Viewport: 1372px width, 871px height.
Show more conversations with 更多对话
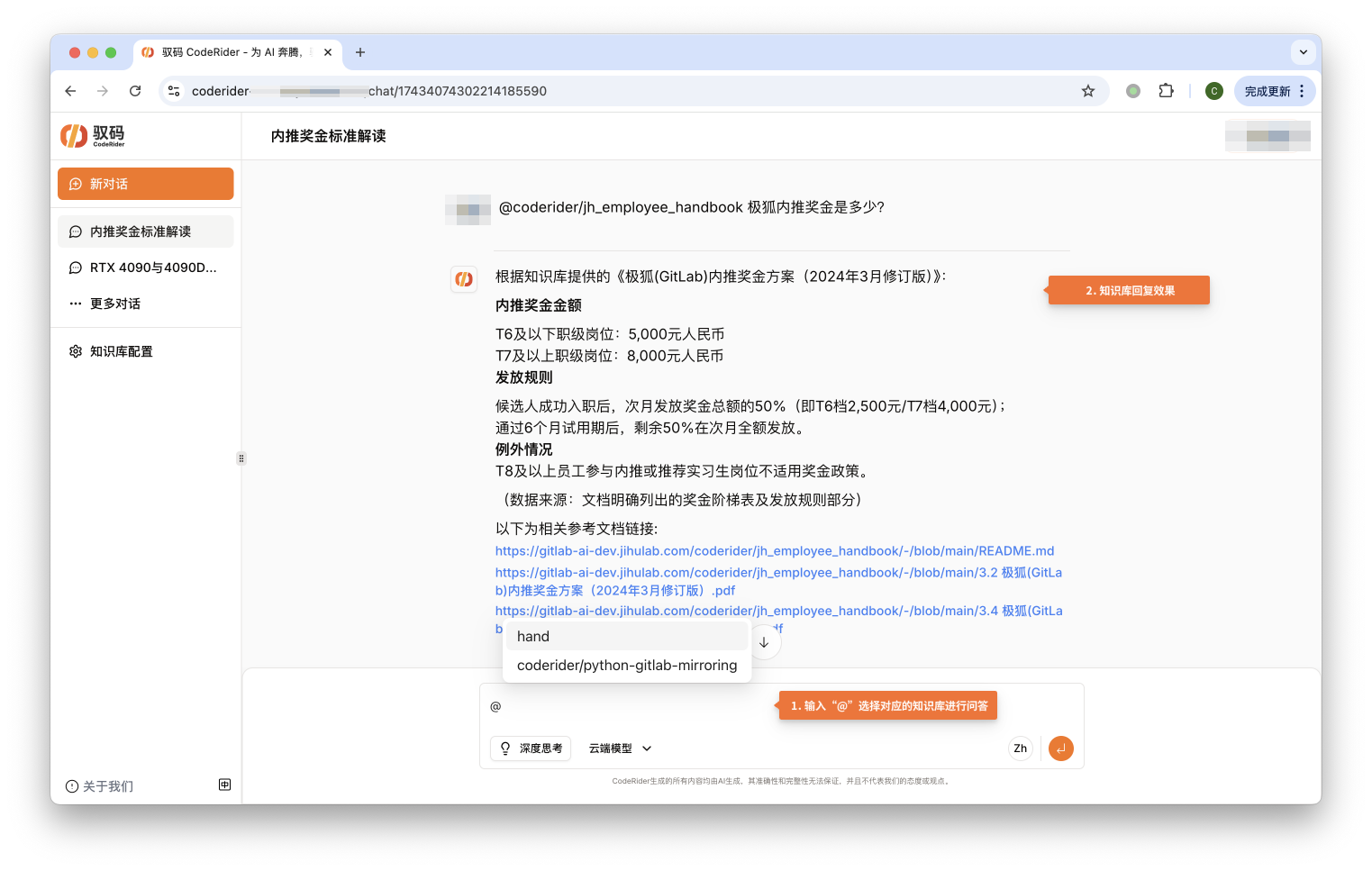145,304
